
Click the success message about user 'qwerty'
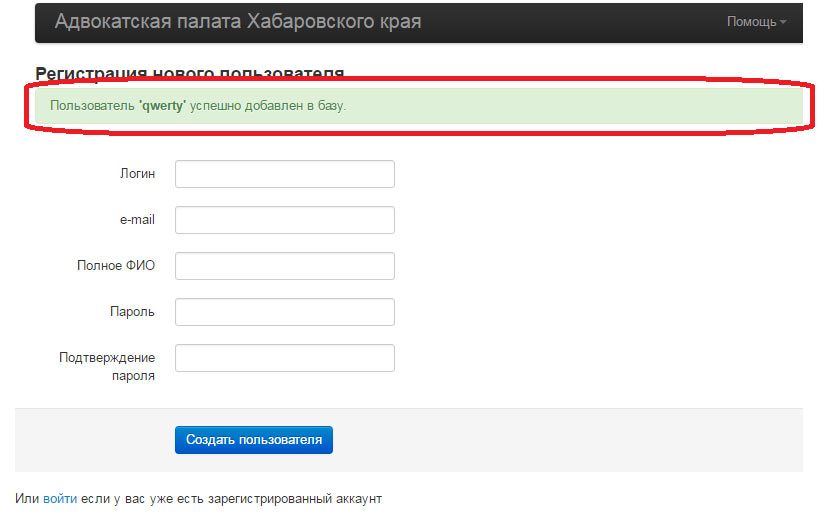(419, 106)
